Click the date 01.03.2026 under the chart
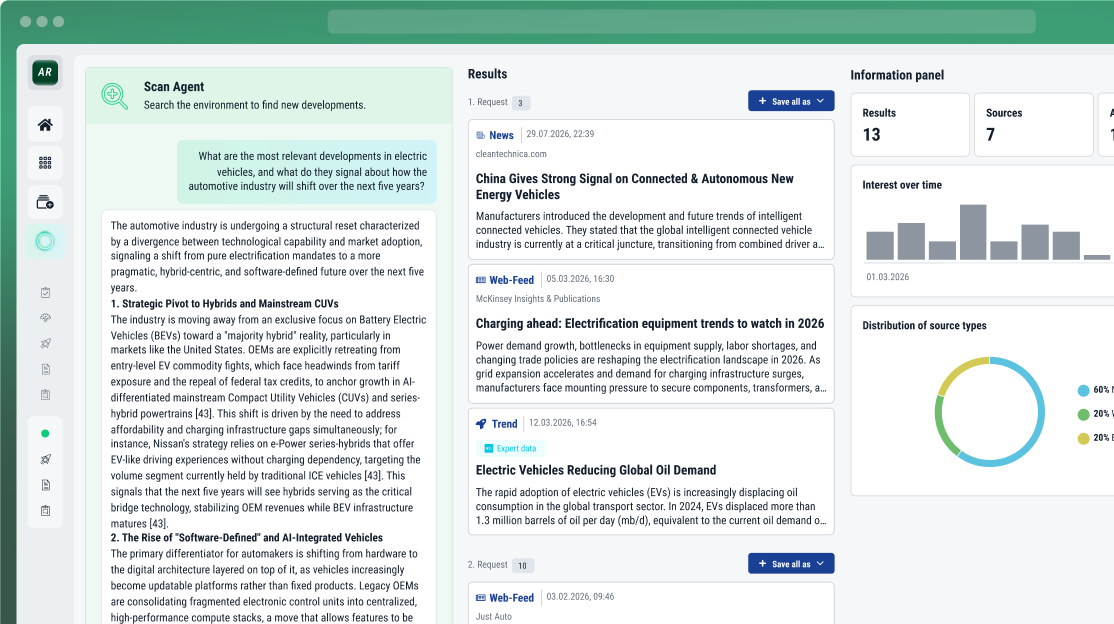1114x624 pixels. [887, 277]
